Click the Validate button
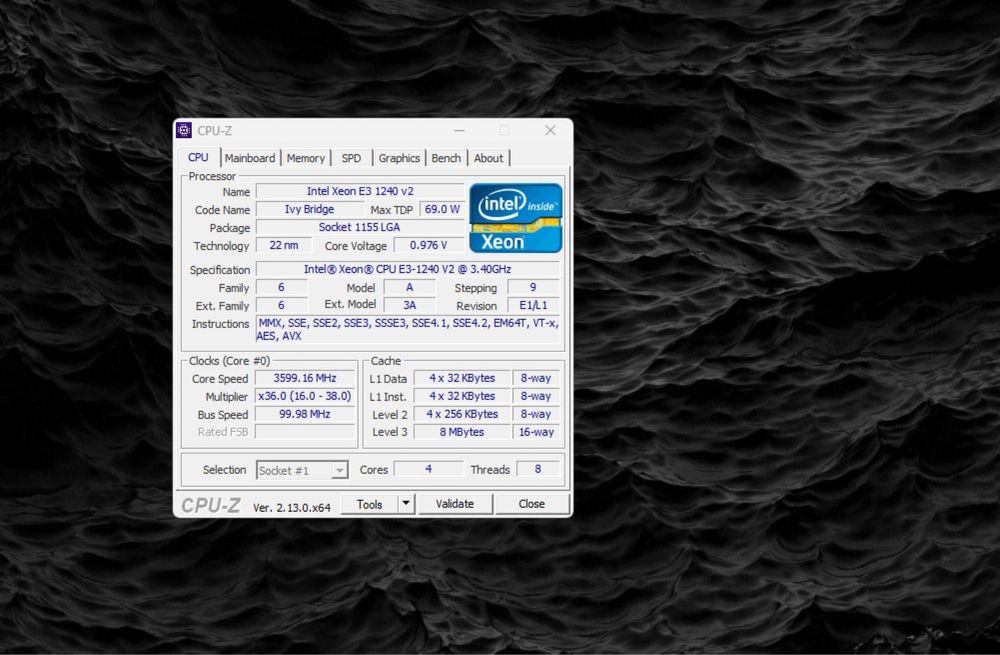This screenshot has width=1000, height=655. [455, 504]
